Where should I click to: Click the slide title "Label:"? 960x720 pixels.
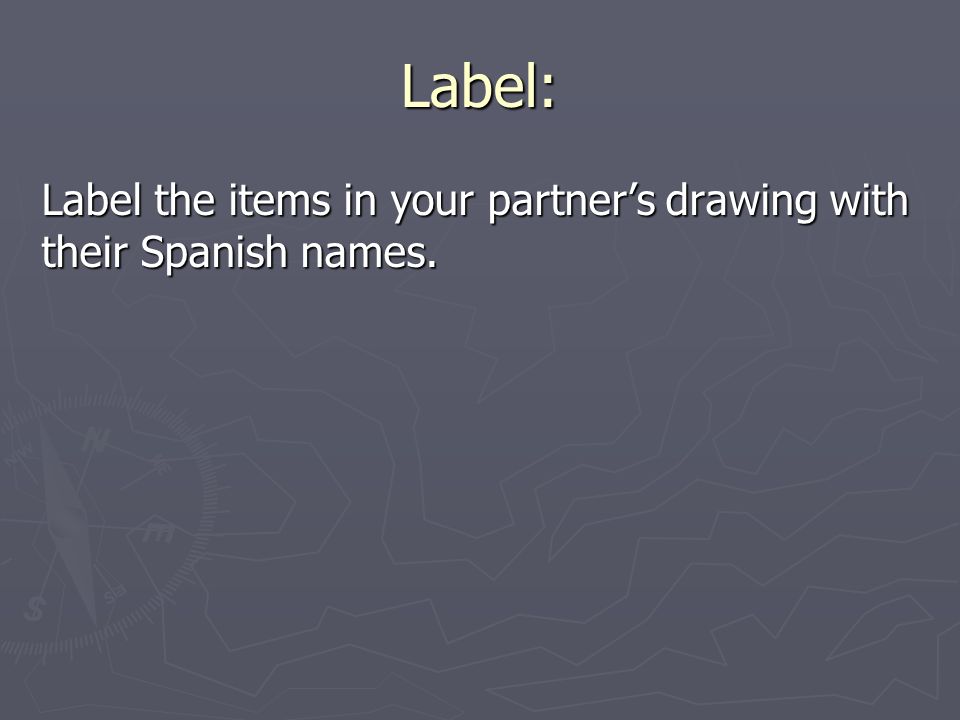(x=479, y=86)
